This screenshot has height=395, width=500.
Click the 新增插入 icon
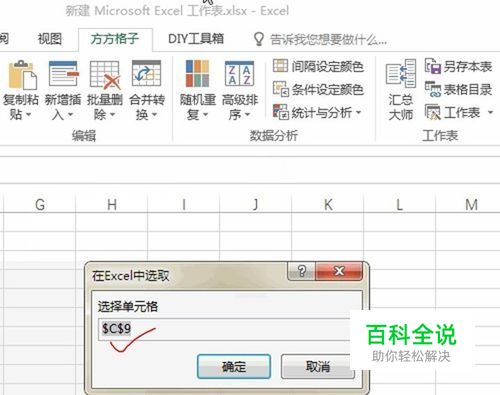[64, 74]
